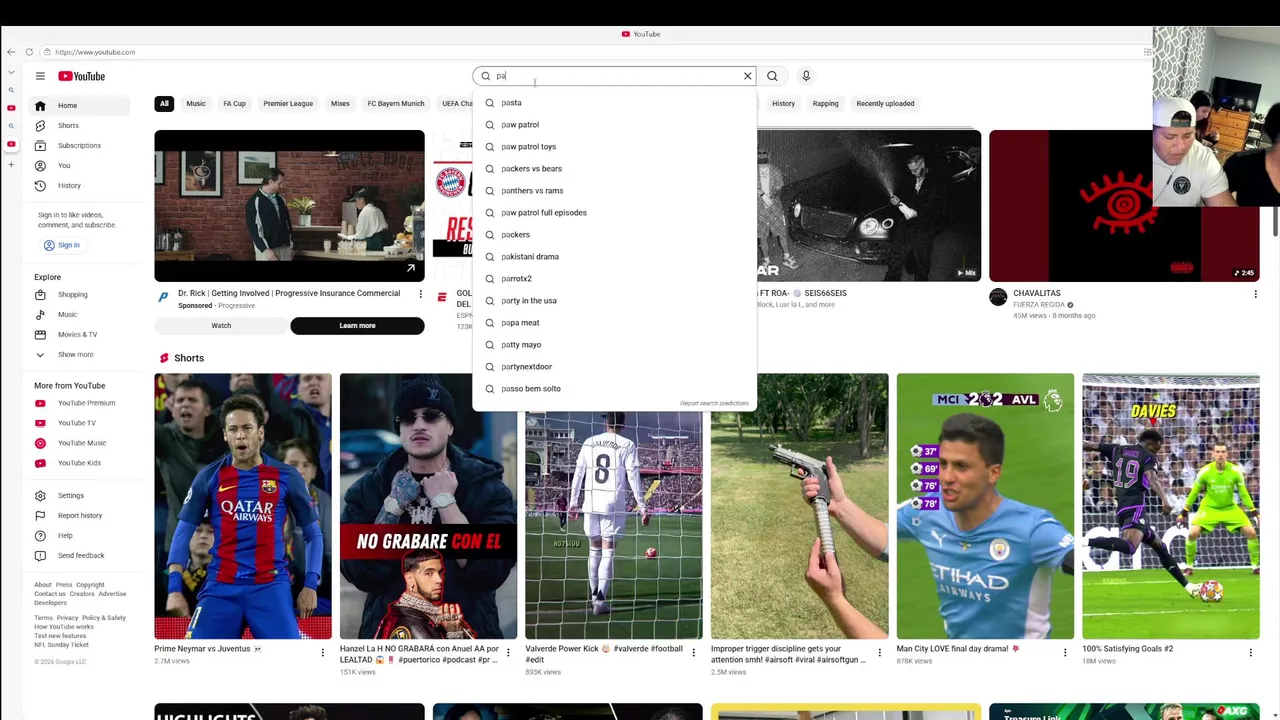Viewport: 1280px width, 720px height.
Task: Open Report history in sidebar
Action: coord(80,515)
